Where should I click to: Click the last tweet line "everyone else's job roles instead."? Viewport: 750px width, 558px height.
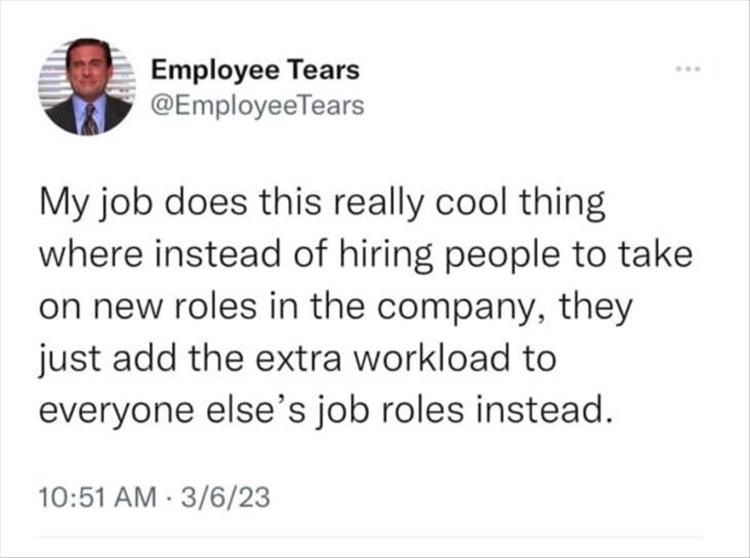click(x=323, y=409)
